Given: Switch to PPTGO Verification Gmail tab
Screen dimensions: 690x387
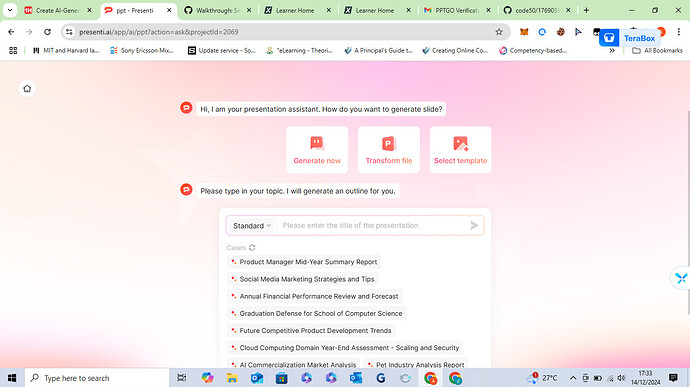Looking at the screenshot, I should [x=456, y=10].
